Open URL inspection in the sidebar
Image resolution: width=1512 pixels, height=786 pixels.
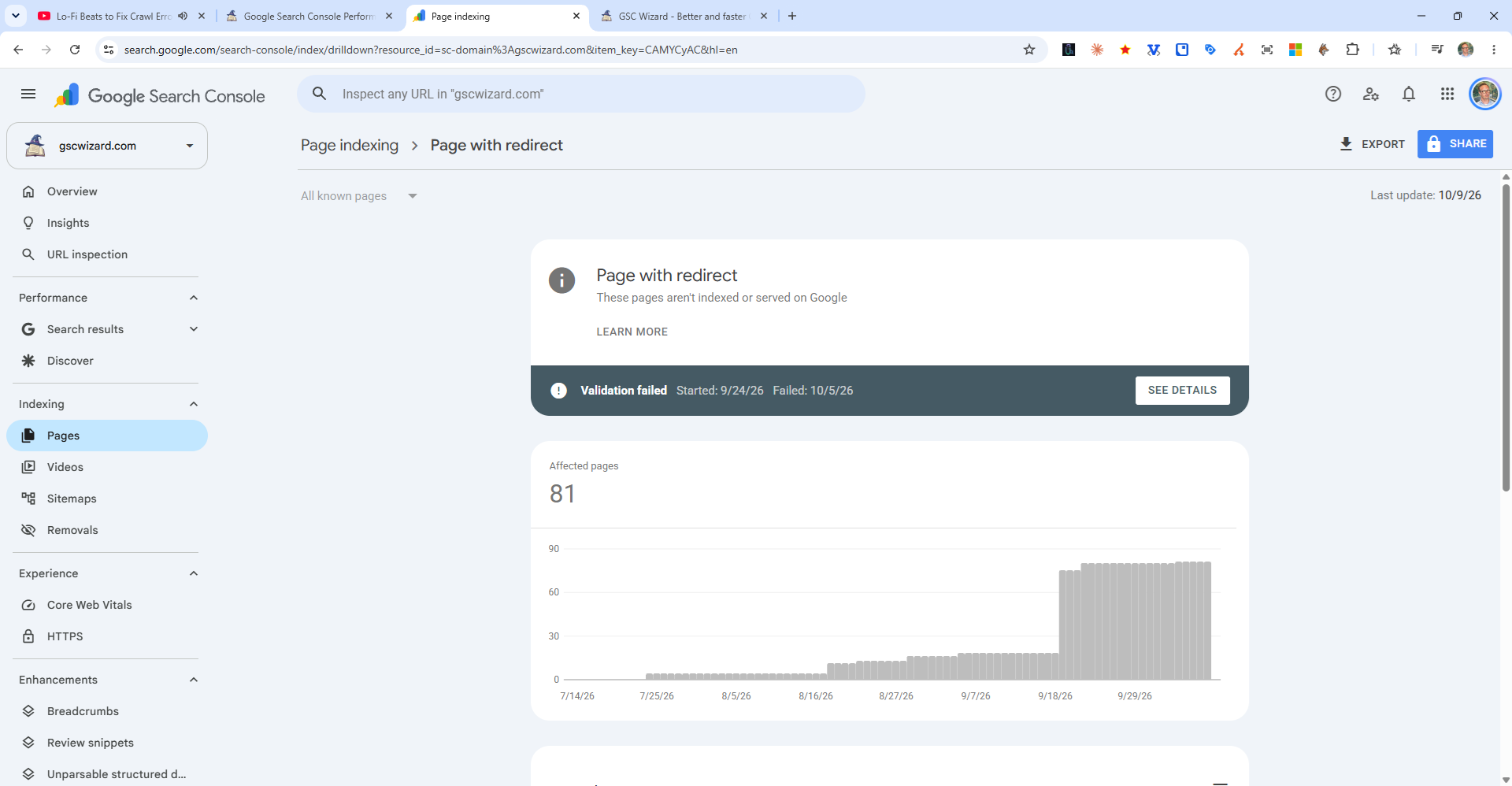(107, 254)
